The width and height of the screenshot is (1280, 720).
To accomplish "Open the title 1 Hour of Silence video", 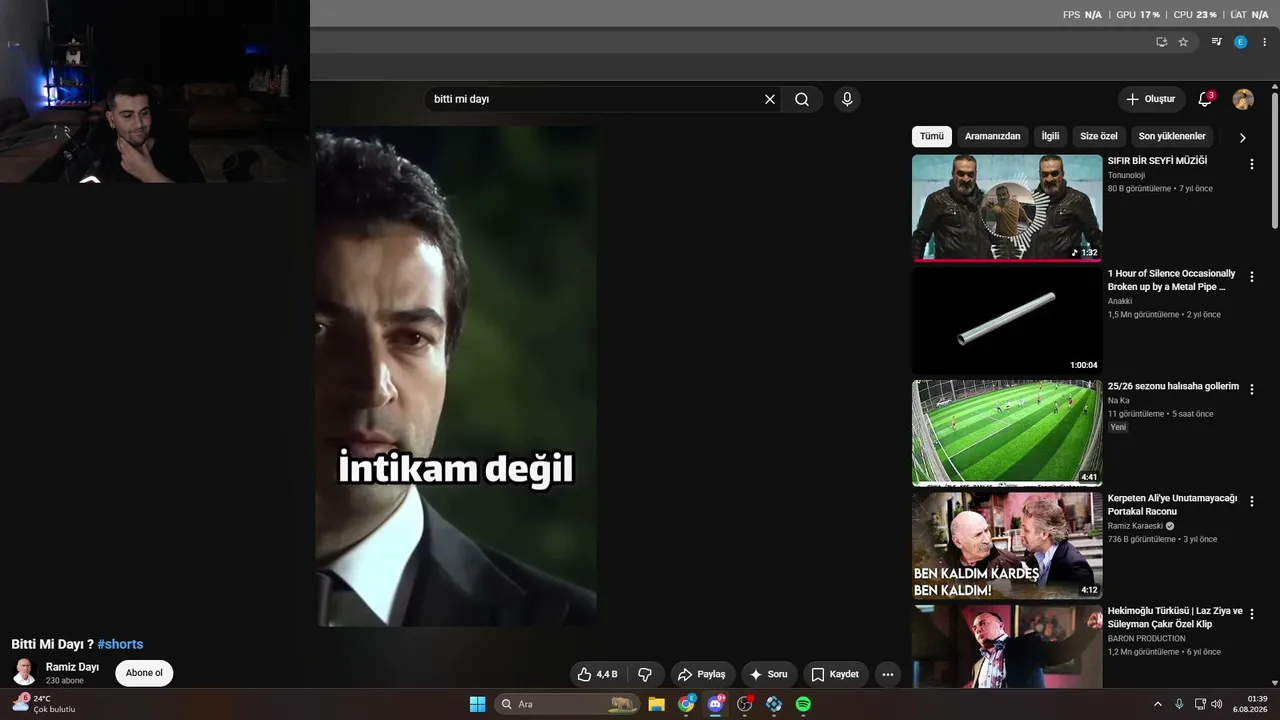I will point(1171,280).
